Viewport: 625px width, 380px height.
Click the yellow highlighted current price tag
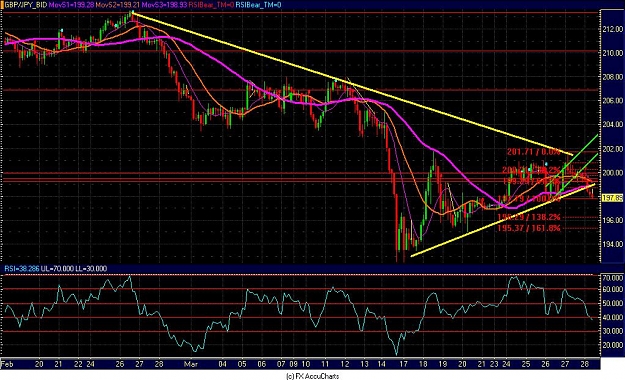click(612, 198)
